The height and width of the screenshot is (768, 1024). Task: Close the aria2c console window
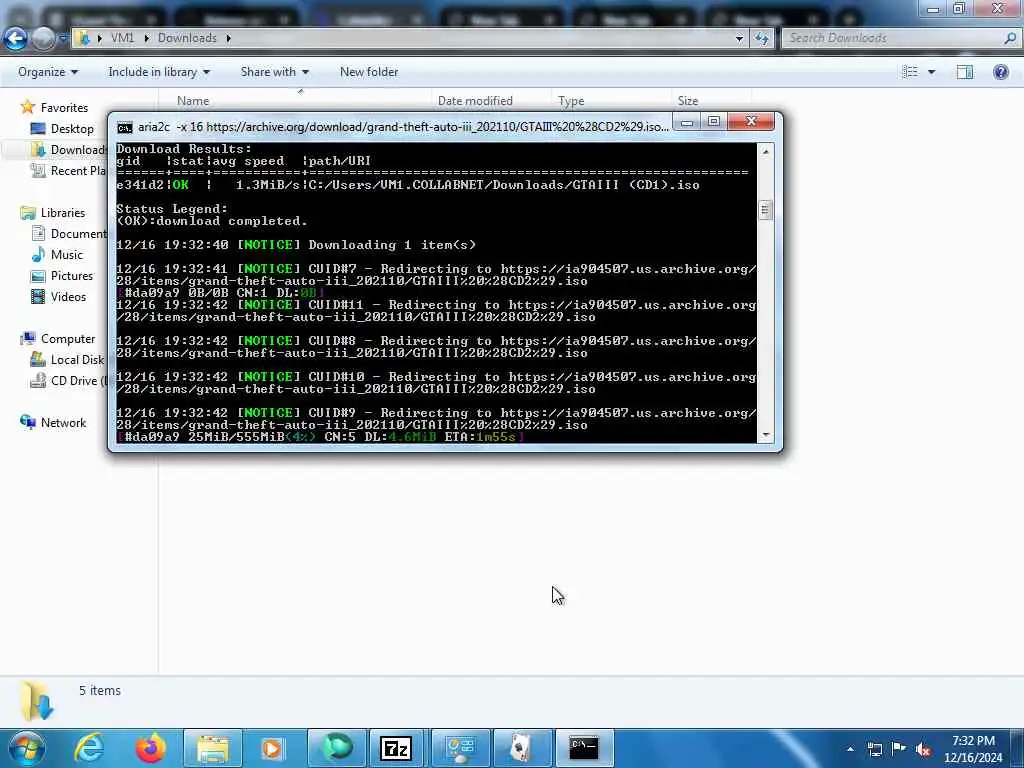click(x=751, y=121)
